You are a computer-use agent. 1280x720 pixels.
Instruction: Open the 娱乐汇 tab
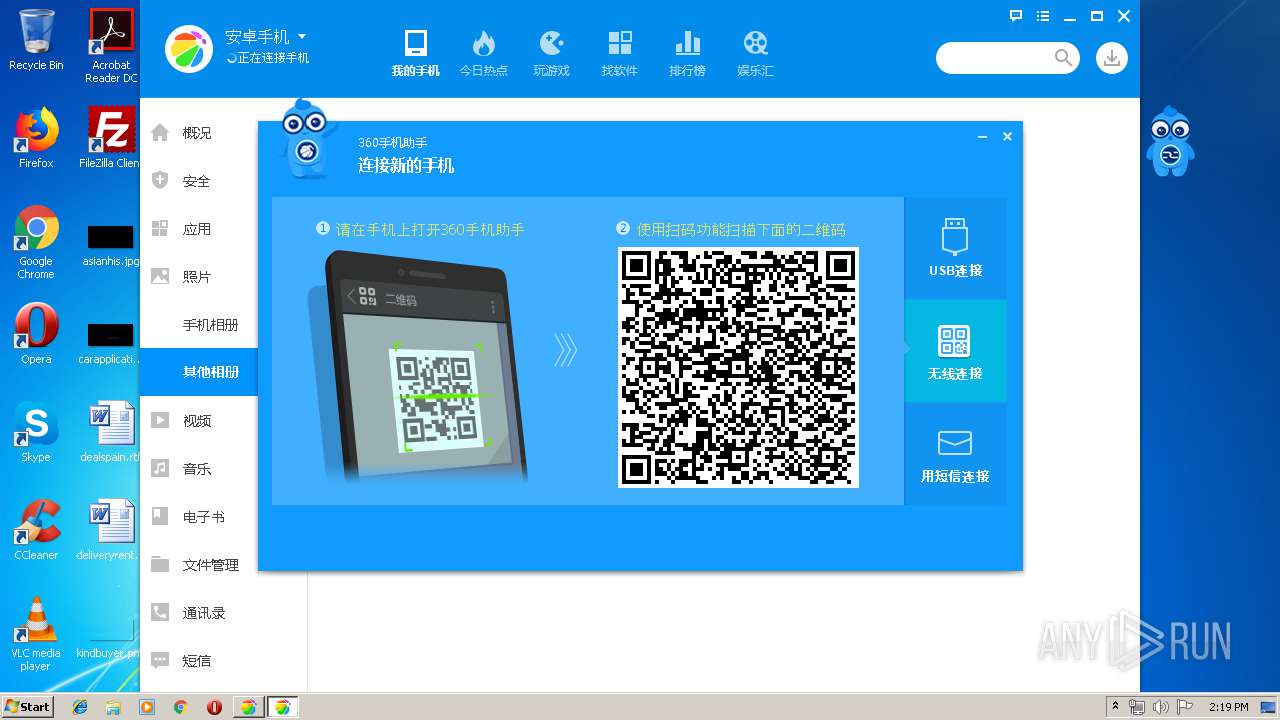tap(755, 53)
